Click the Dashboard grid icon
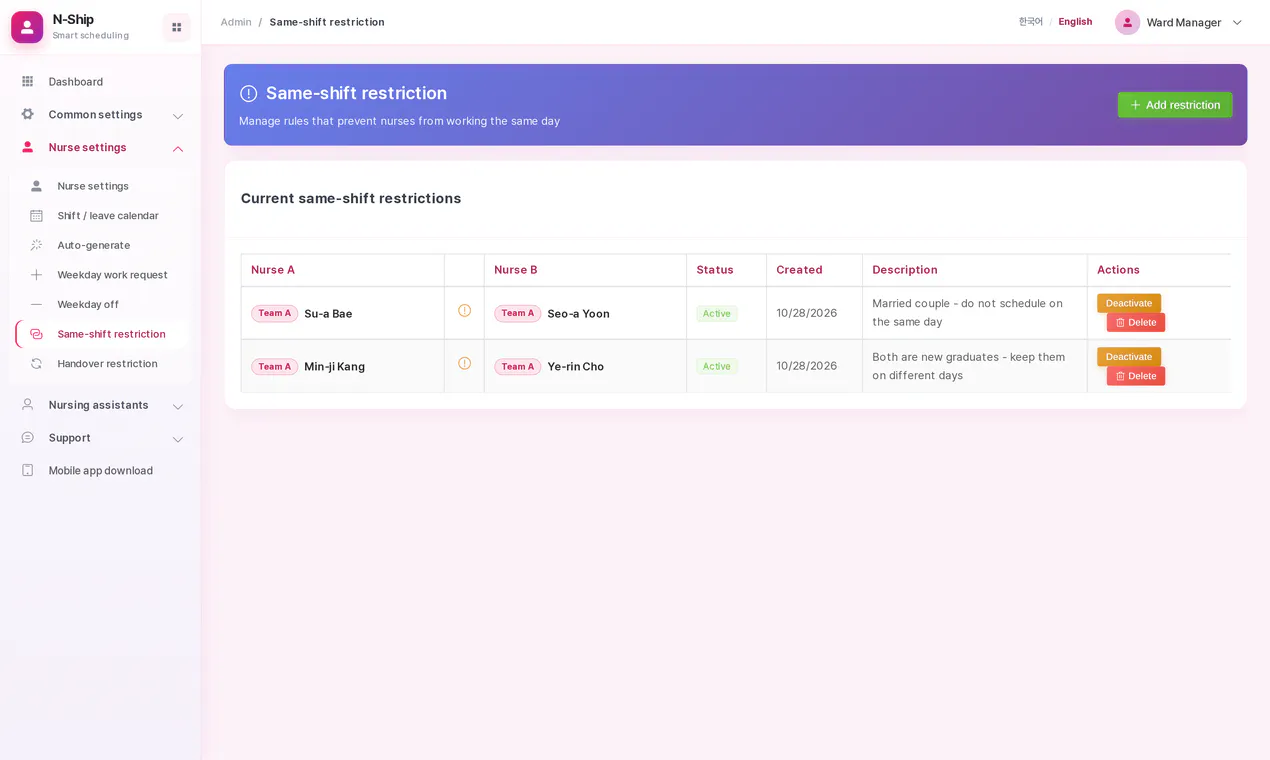The image size is (1270, 760). click(x=28, y=82)
